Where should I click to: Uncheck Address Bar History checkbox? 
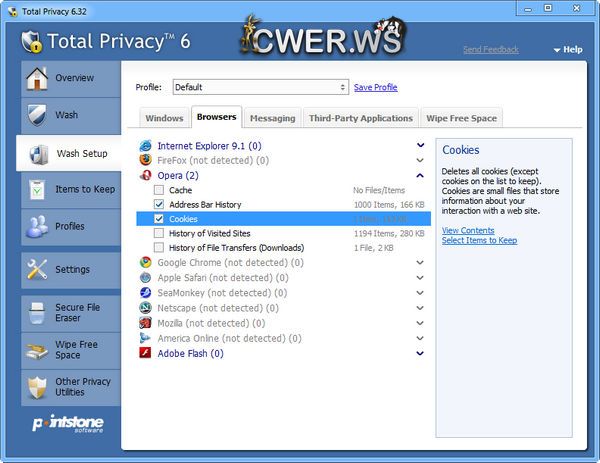(x=158, y=204)
